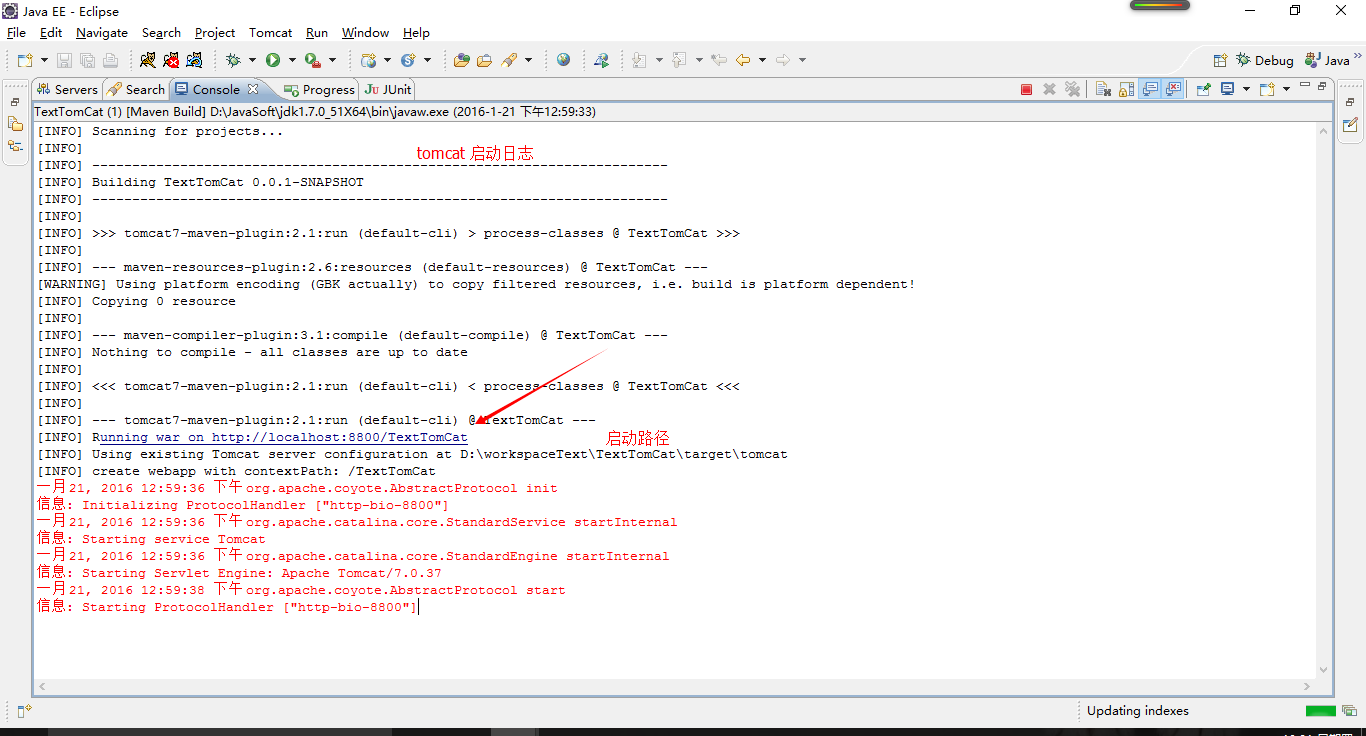Screen dimensions: 1366x736
Task: Click the green Run button
Action: [x=273, y=60]
